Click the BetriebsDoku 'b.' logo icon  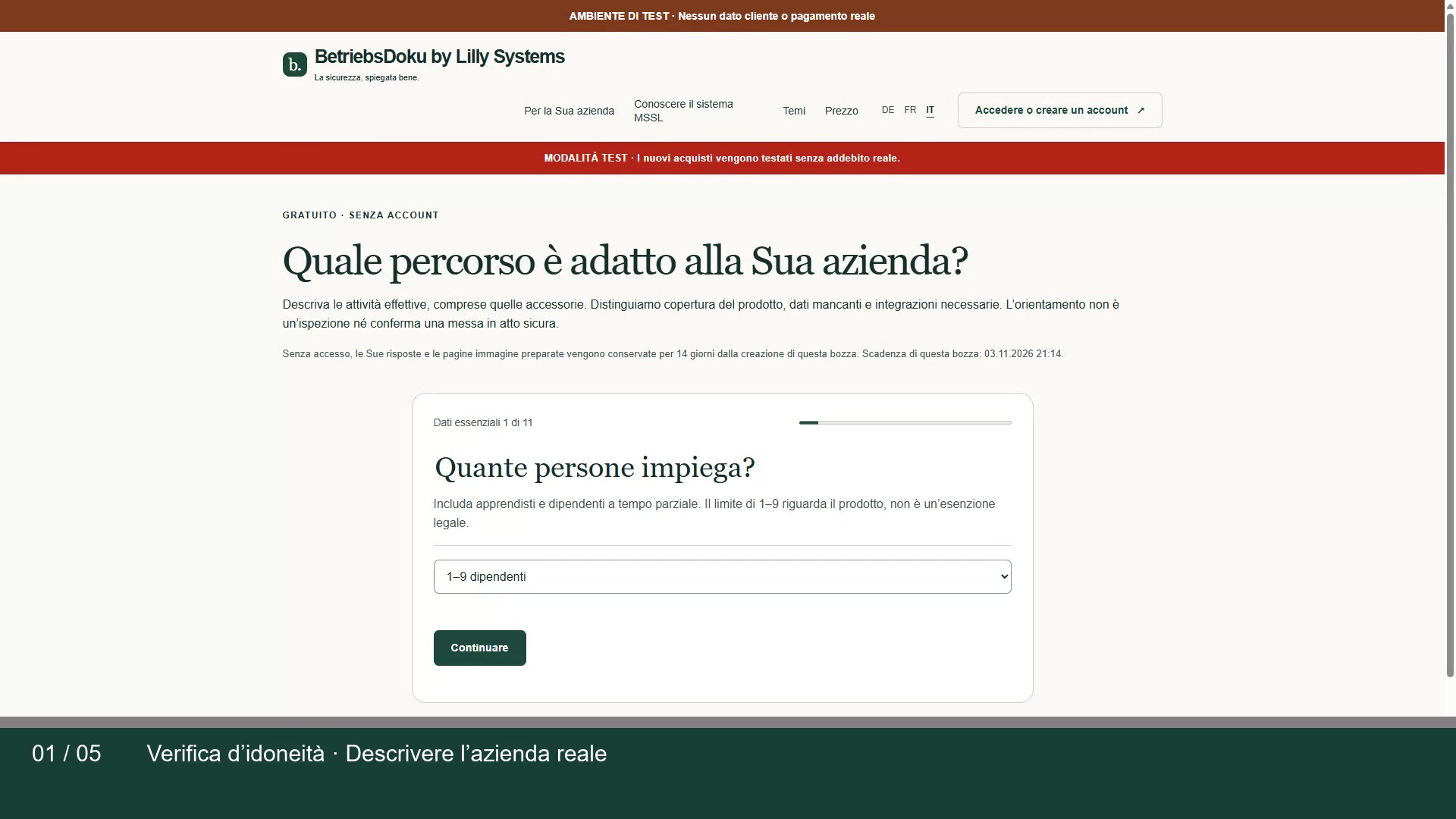294,64
